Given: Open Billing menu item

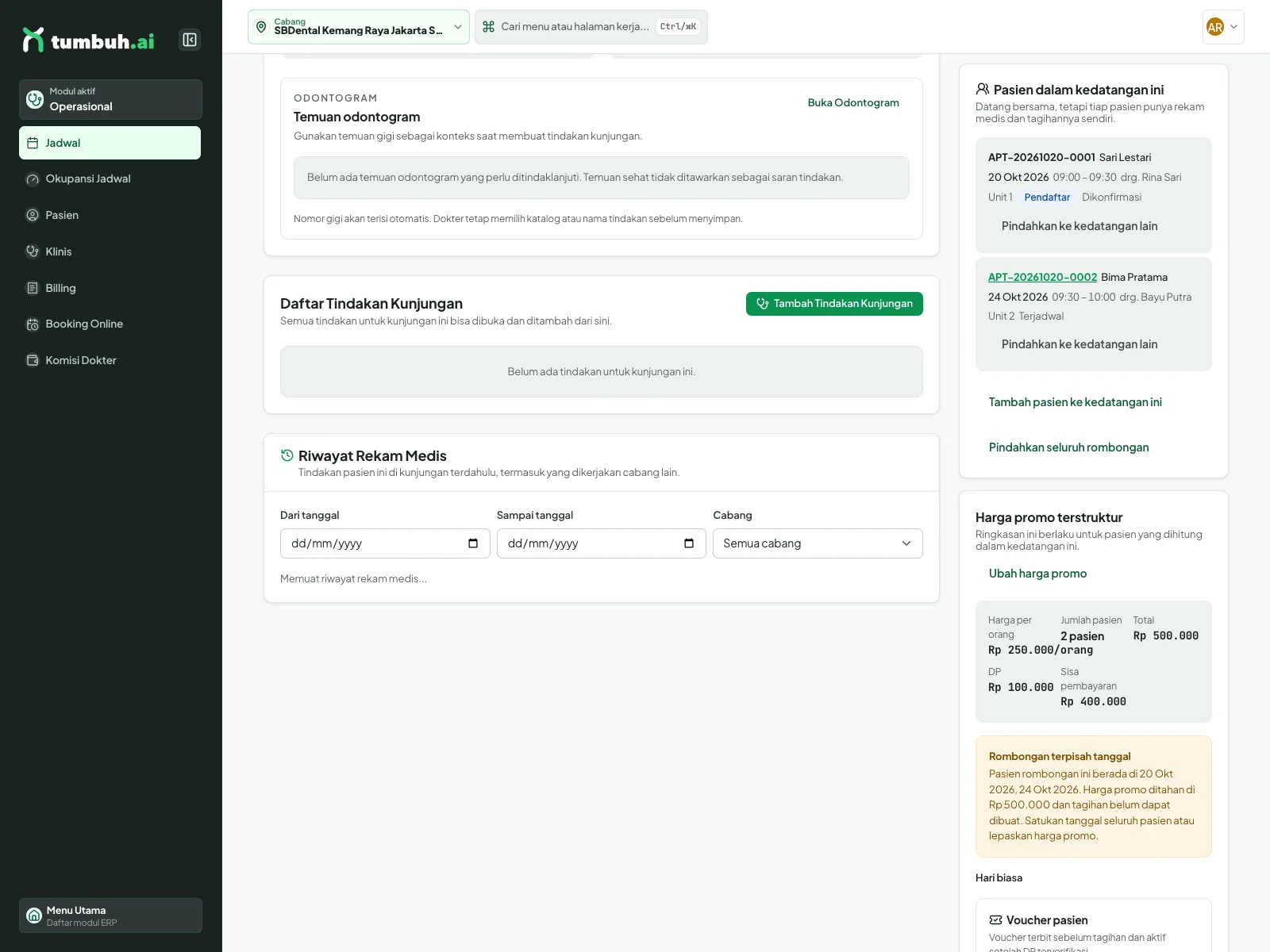Looking at the screenshot, I should pos(110,288).
